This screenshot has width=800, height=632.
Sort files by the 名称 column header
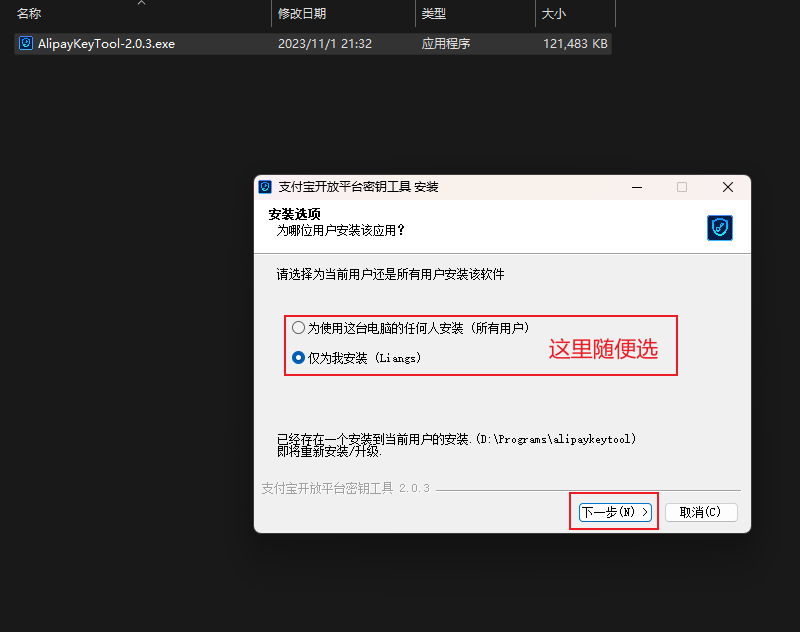point(30,14)
